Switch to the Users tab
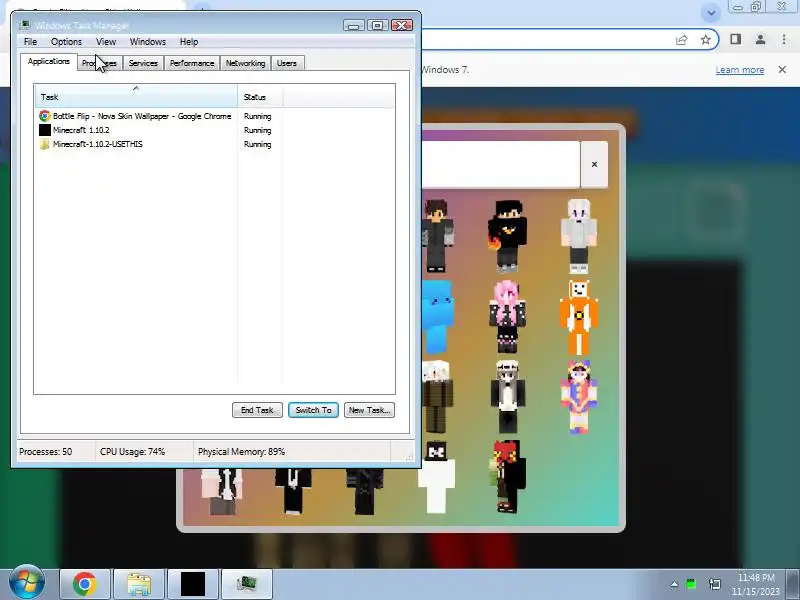 (x=287, y=63)
